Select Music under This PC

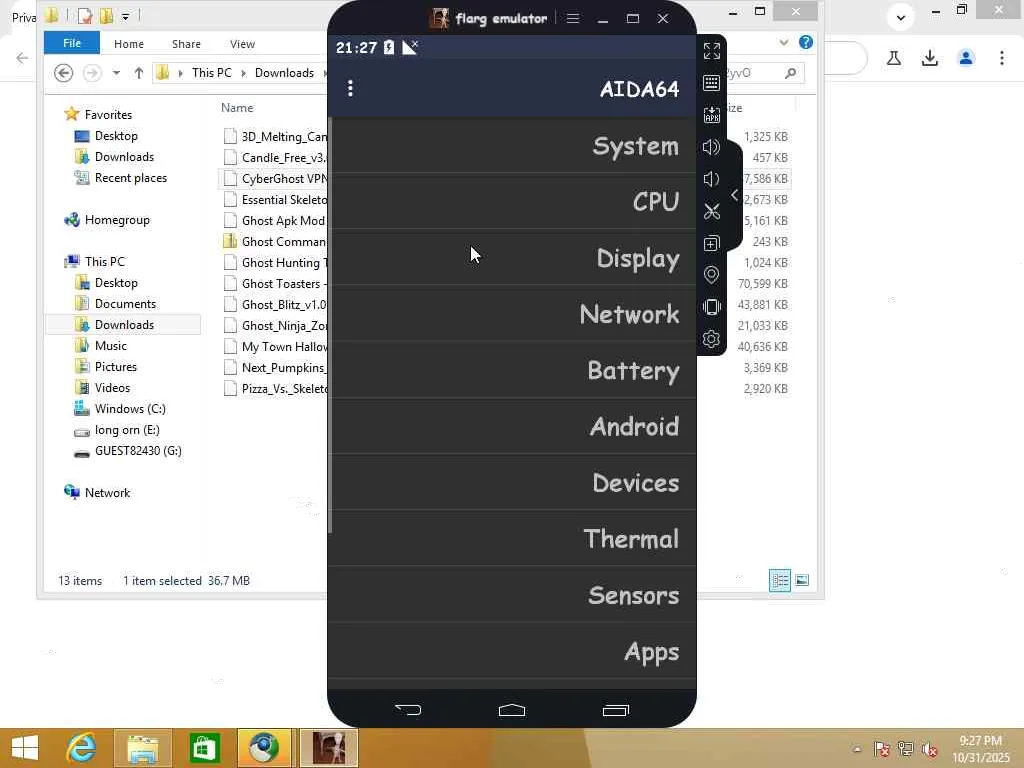(110, 345)
